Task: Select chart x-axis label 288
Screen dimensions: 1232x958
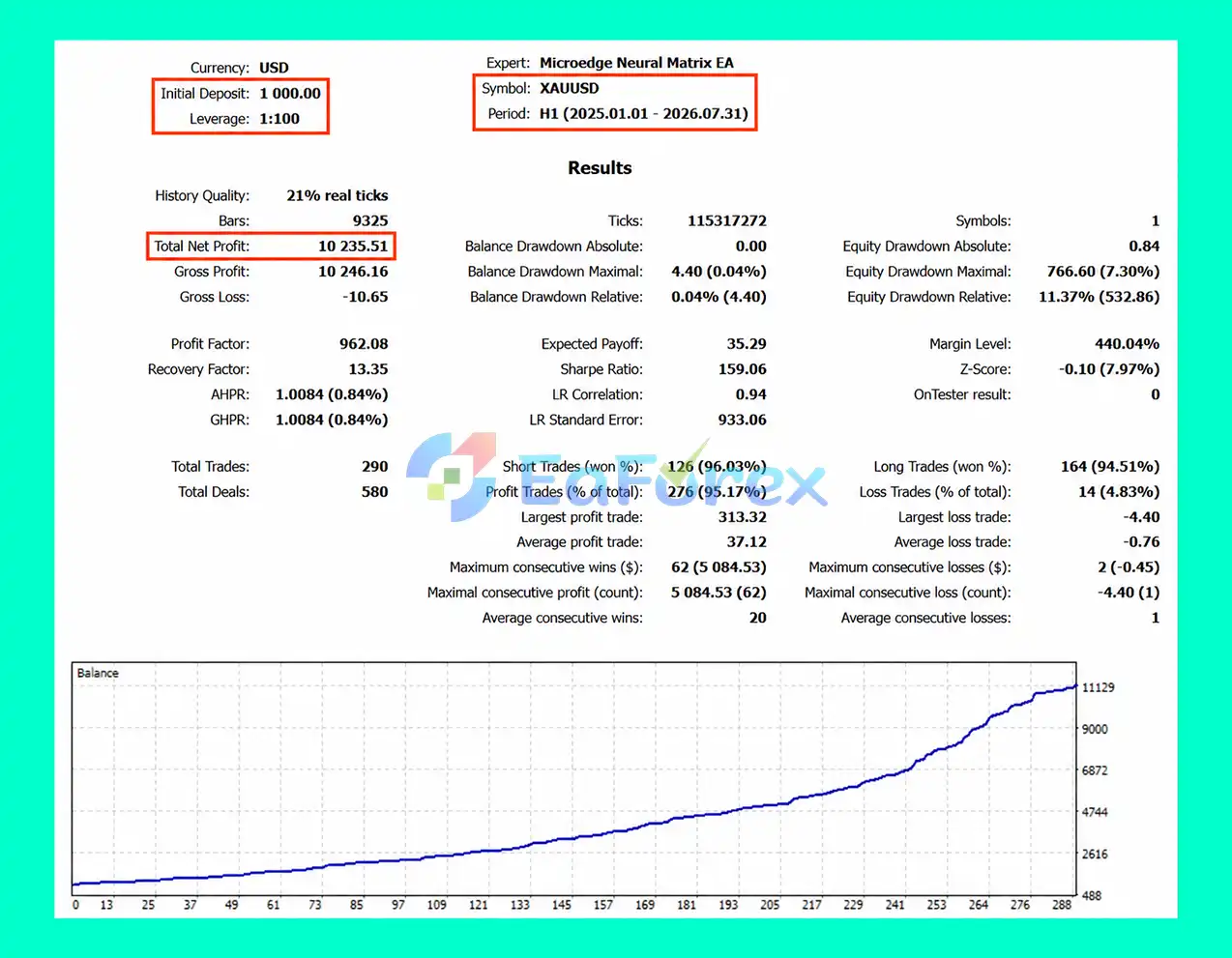Action: point(1062,905)
